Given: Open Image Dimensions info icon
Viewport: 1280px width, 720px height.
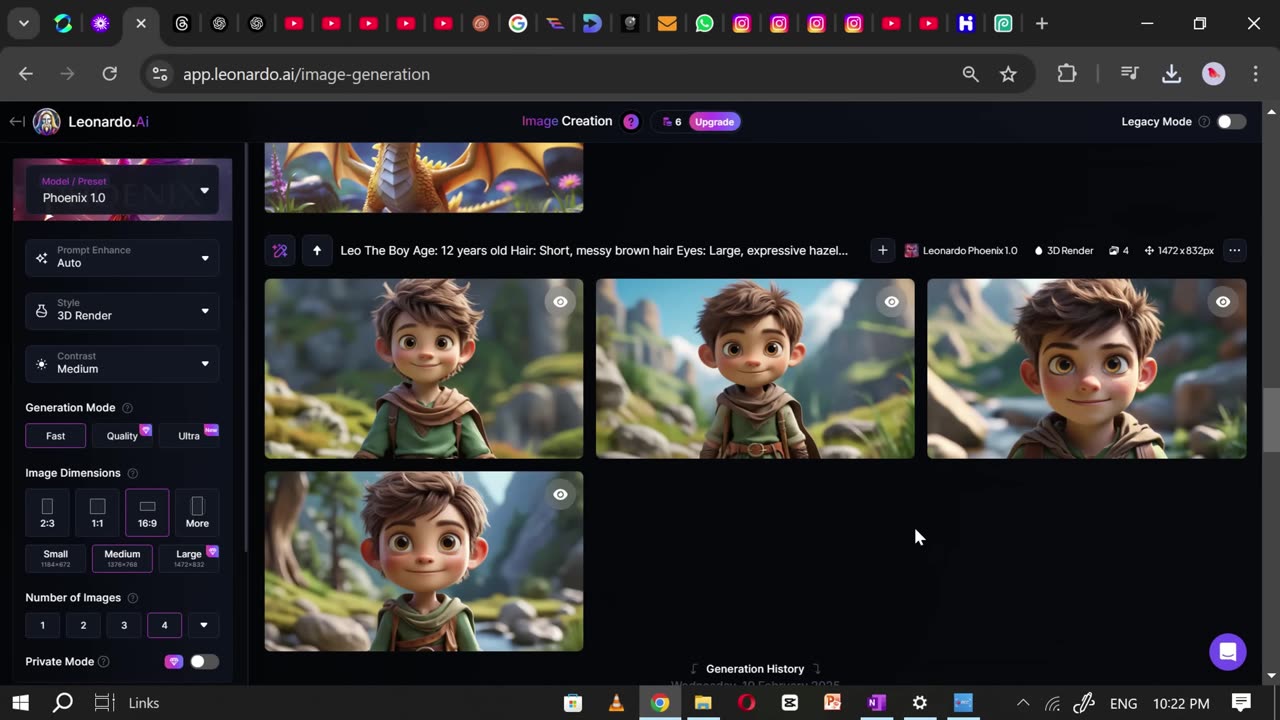Looking at the screenshot, I should (132, 473).
